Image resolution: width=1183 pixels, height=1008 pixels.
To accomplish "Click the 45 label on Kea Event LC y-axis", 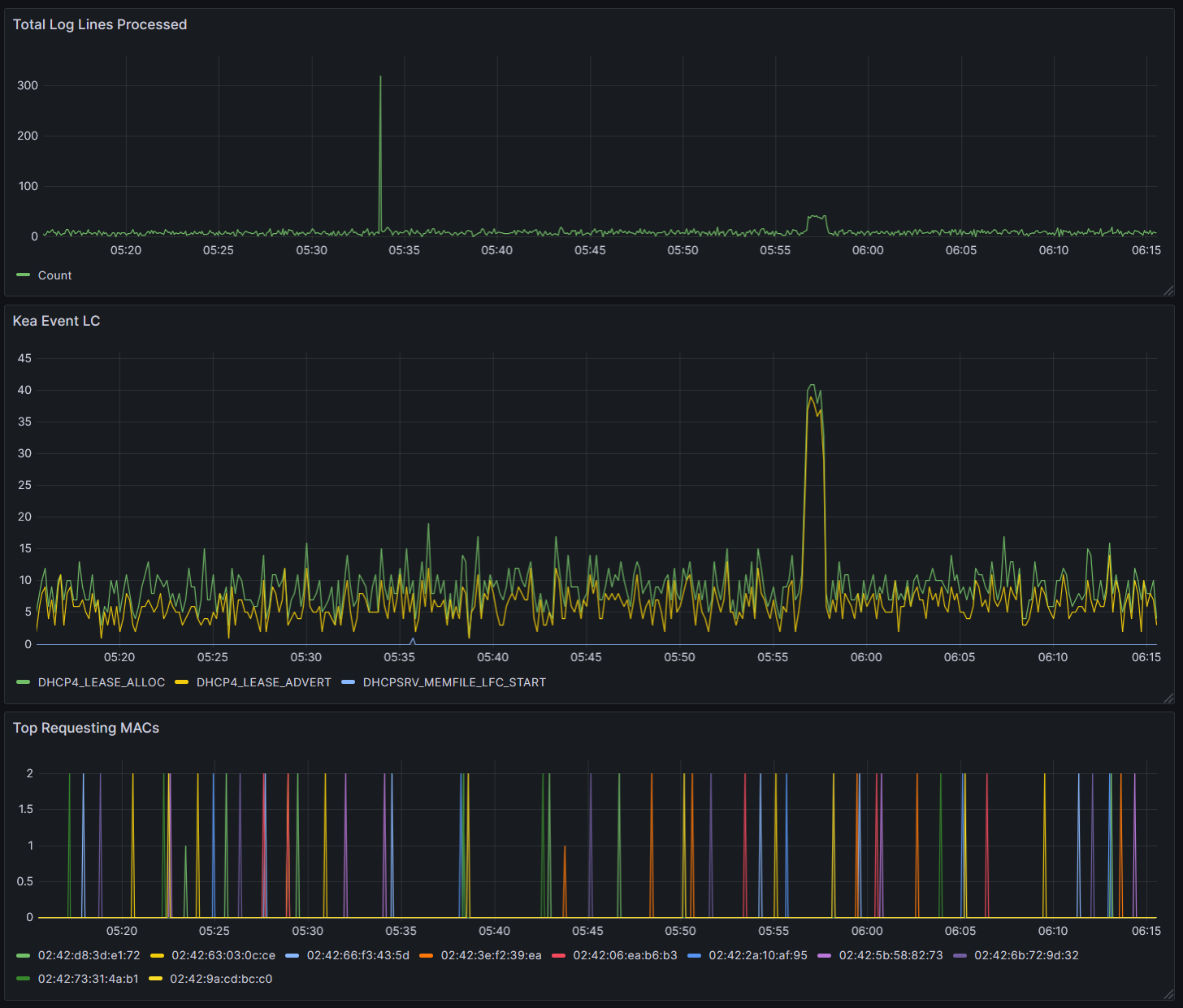I will pos(24,358).
